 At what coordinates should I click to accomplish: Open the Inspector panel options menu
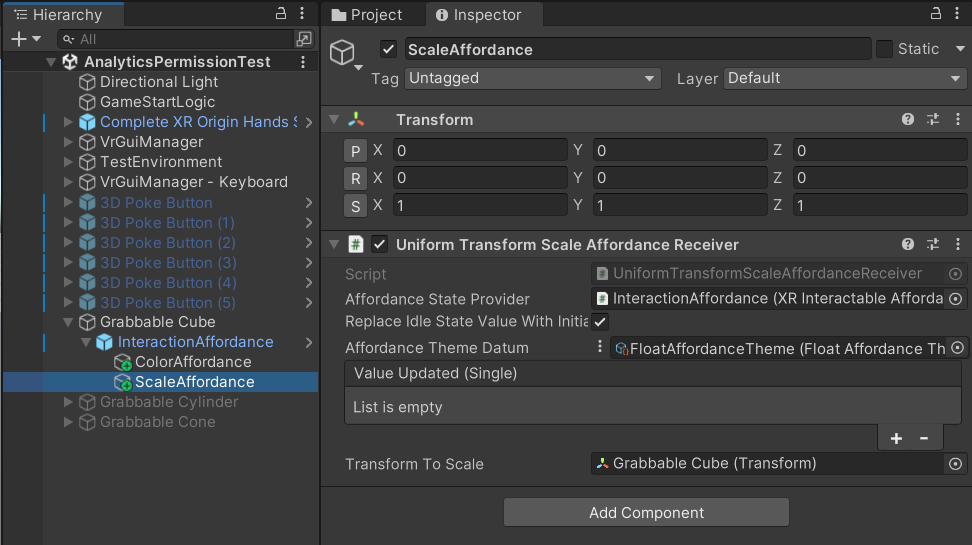(x=957, y=14)
